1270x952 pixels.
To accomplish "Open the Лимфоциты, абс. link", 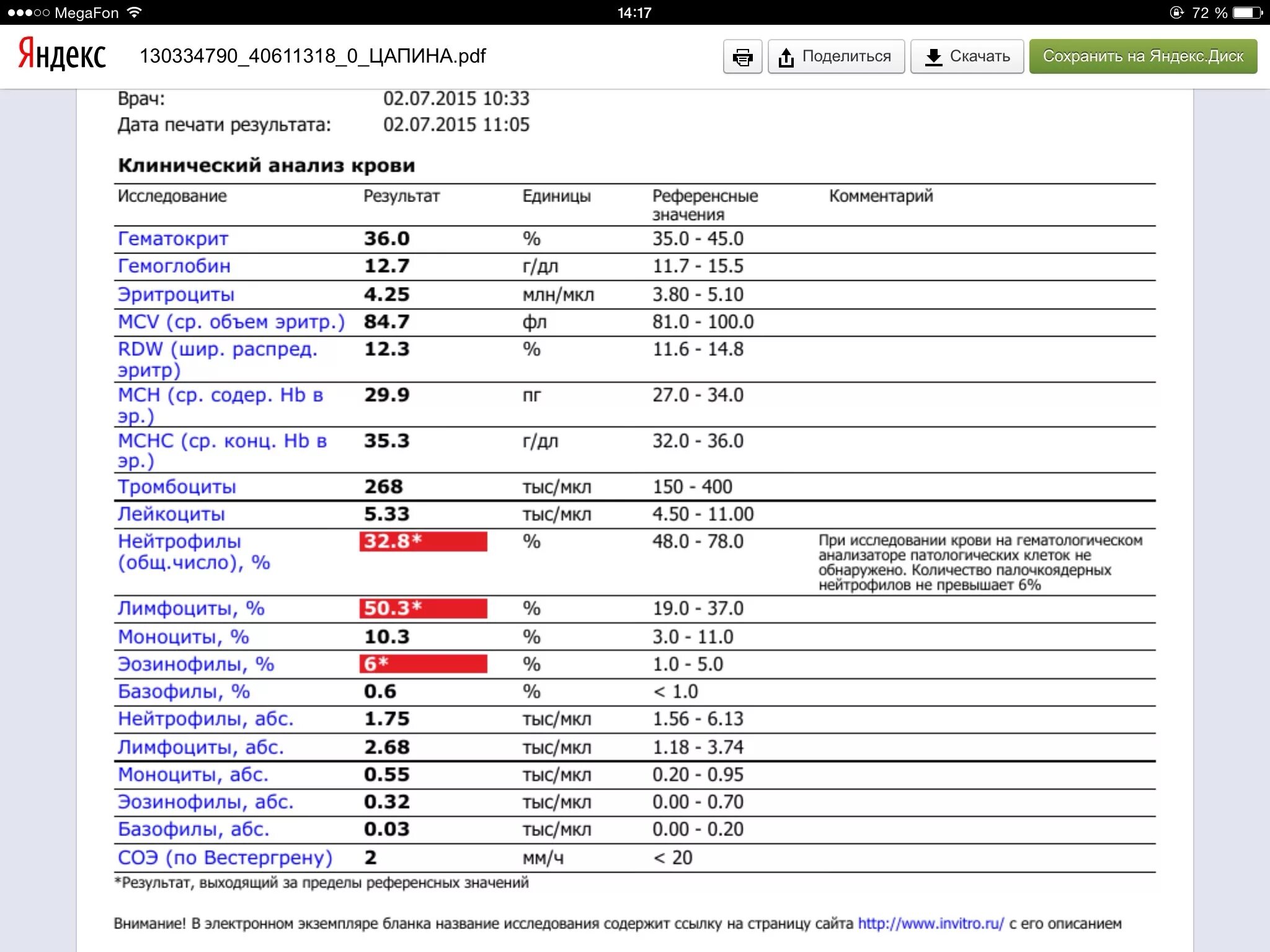I will point(200,747).
